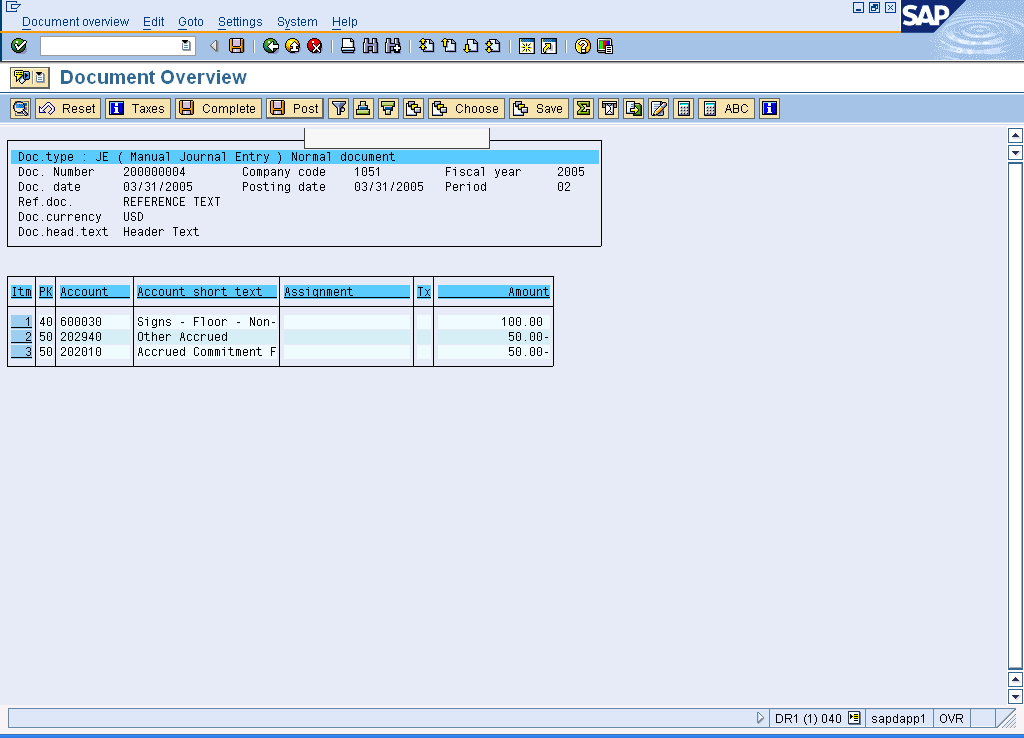The height and width of the screenshot is (738, 1024).
Task: Click the icon right of the sigma icon
Action: [x=609, y=108]
